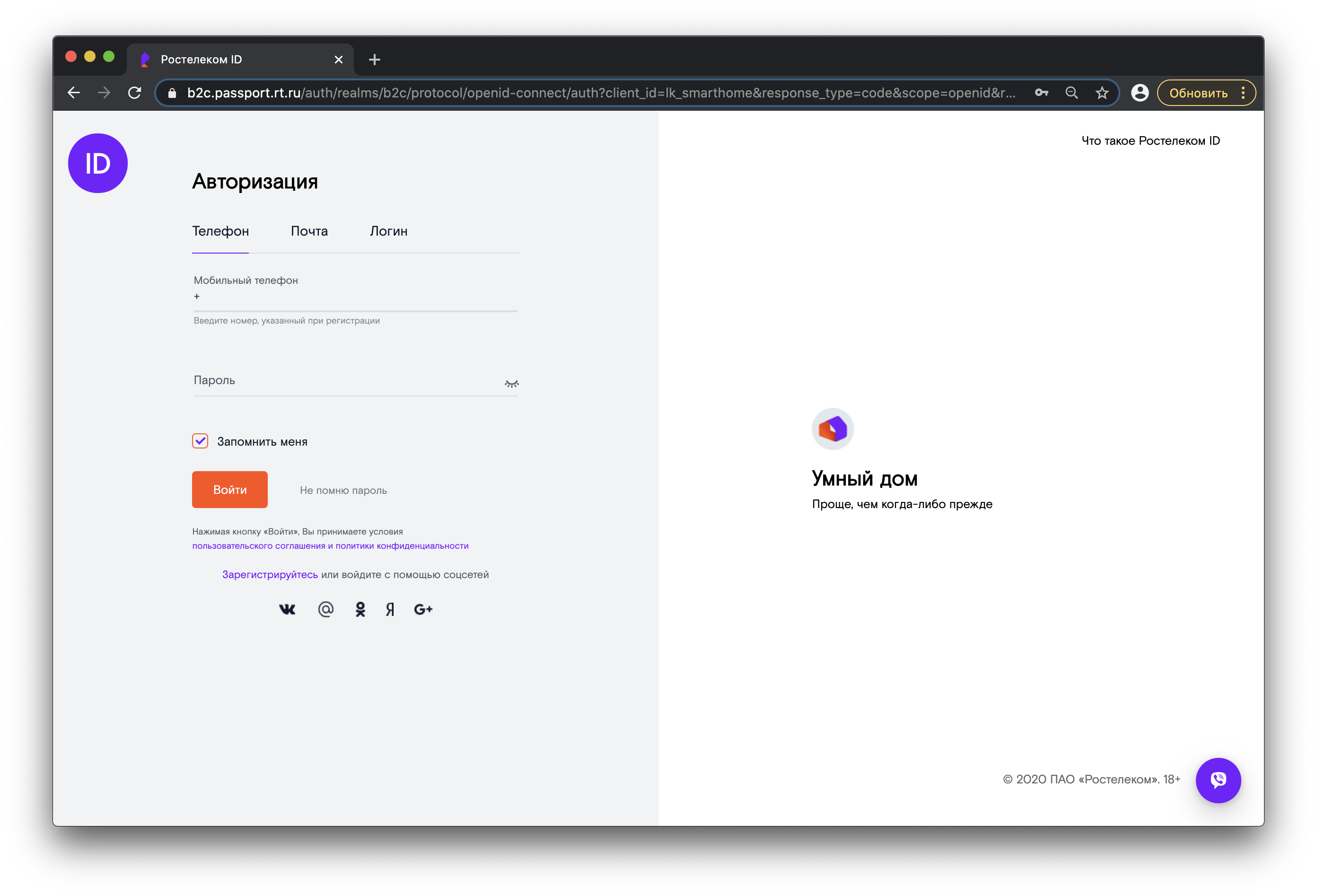This screenshot has width=1317, height=896.
Task: Click the browser zoom magnifier icon
Action: 1071,93
